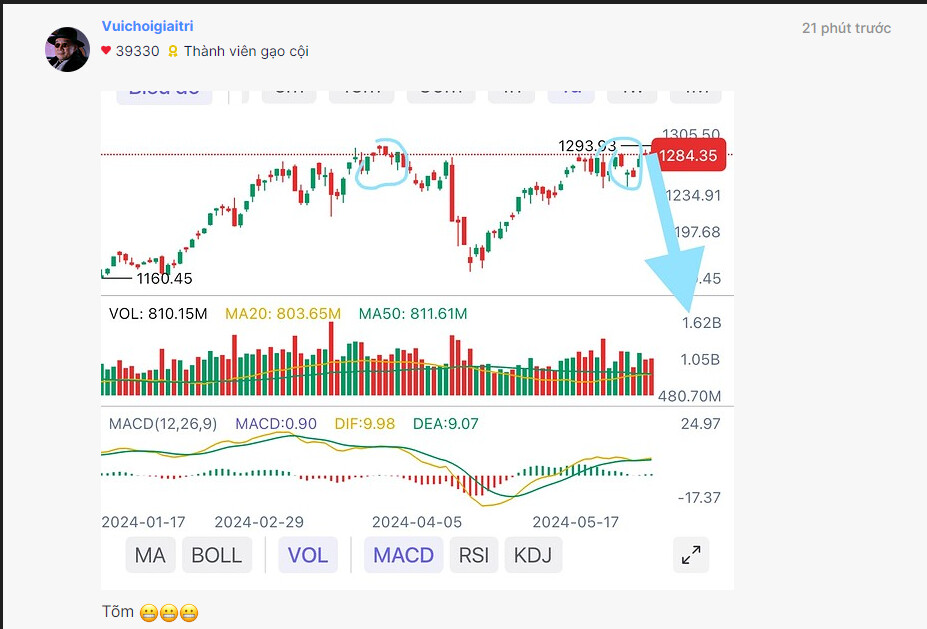Toggle the MACD indicator
Screen dimensions: 927x629
[404, 555]
